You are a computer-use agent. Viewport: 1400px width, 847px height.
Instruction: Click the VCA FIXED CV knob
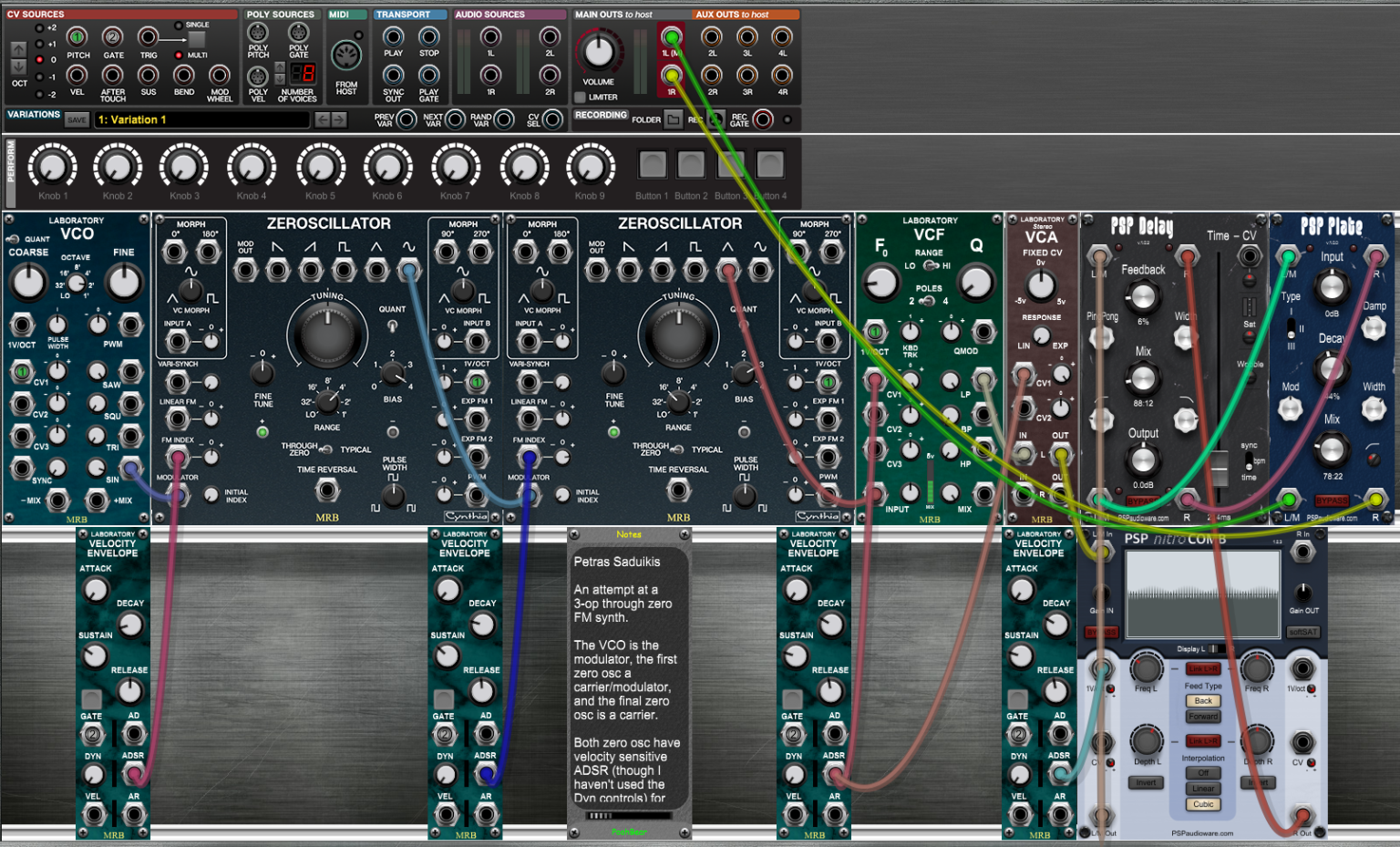1041,285
